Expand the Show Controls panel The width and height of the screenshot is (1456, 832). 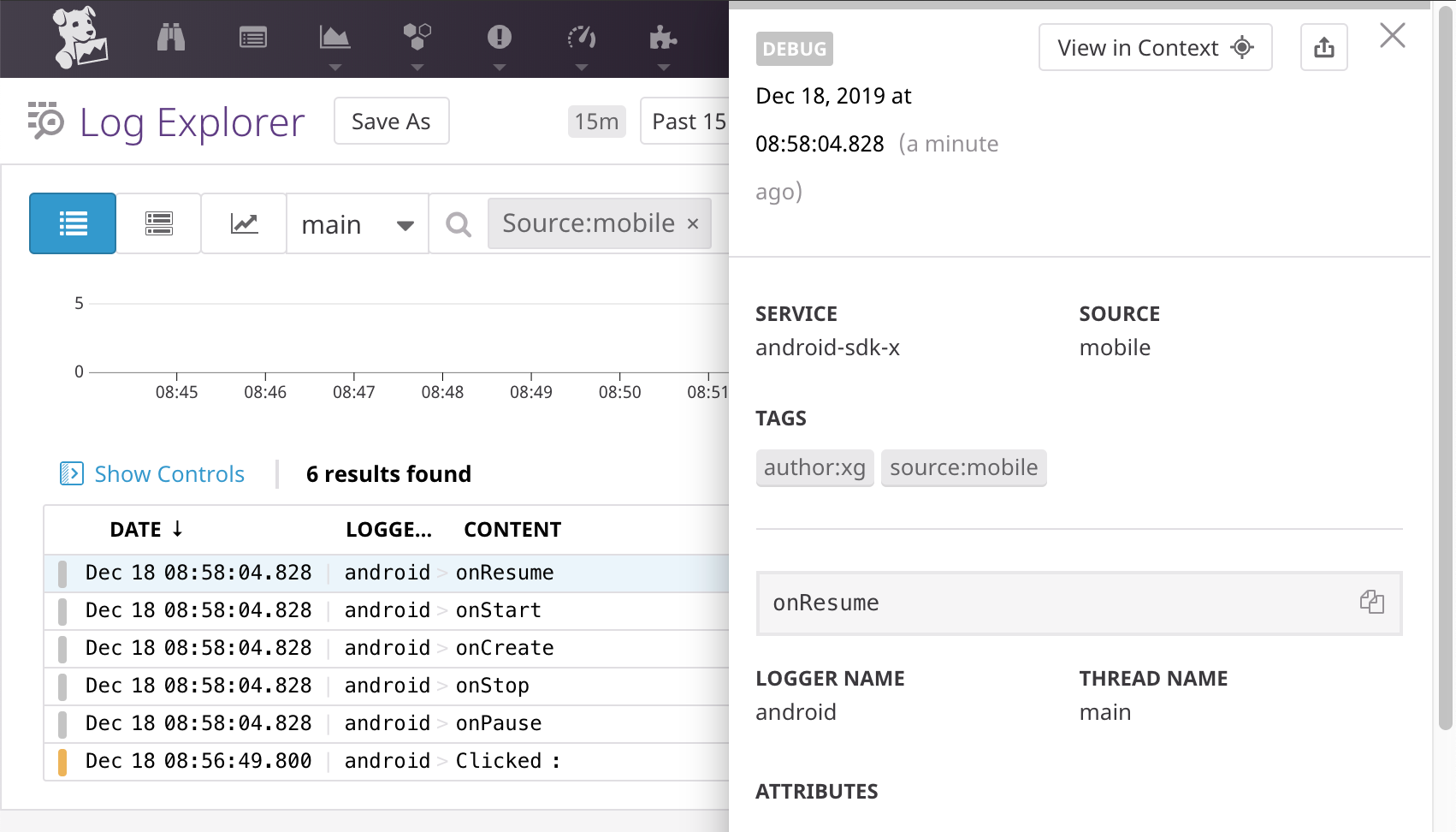[x=153, y=473]
